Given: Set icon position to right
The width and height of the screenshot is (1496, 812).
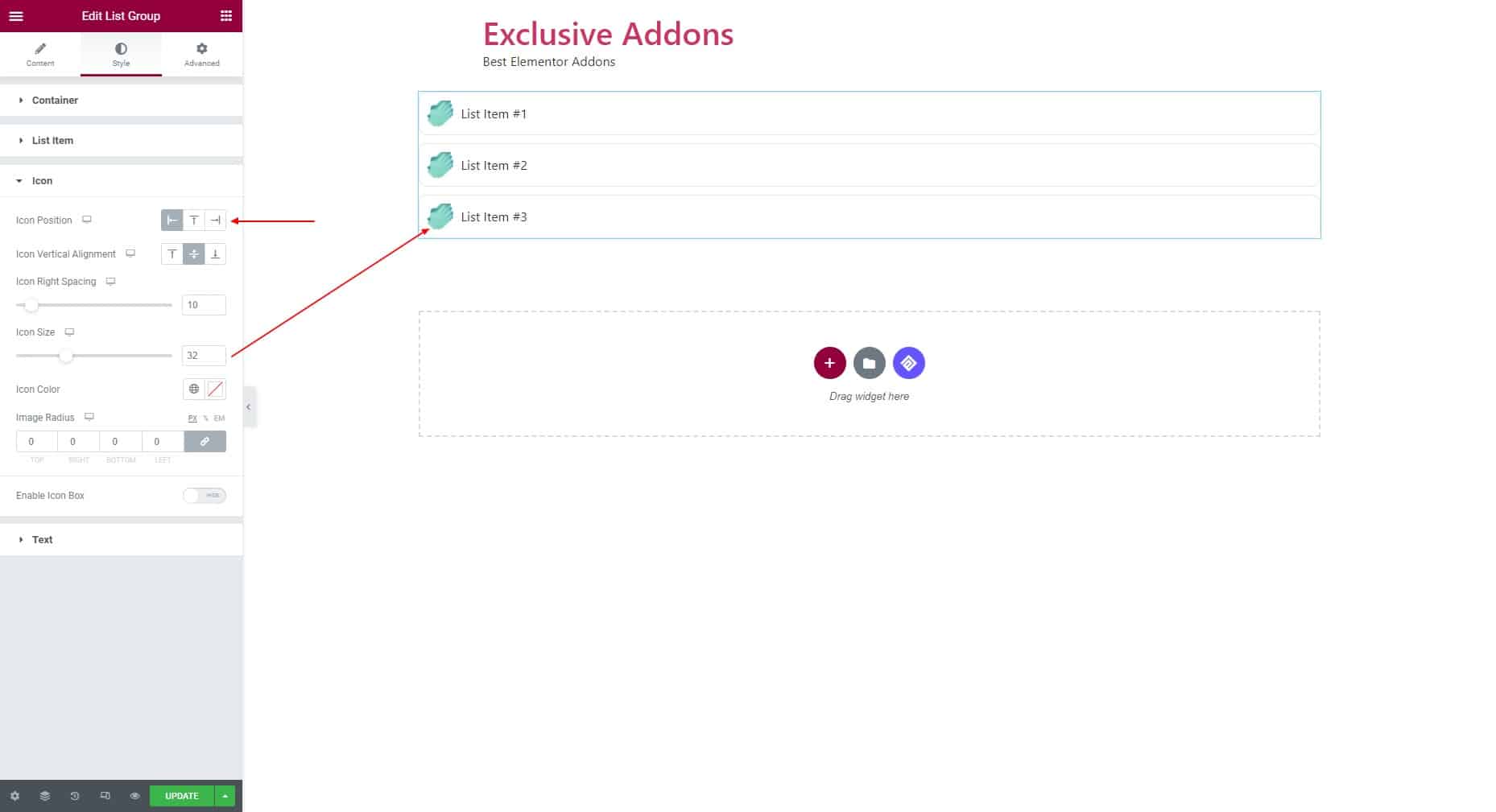Looking at the screenshot, I should tap(216, 221).
